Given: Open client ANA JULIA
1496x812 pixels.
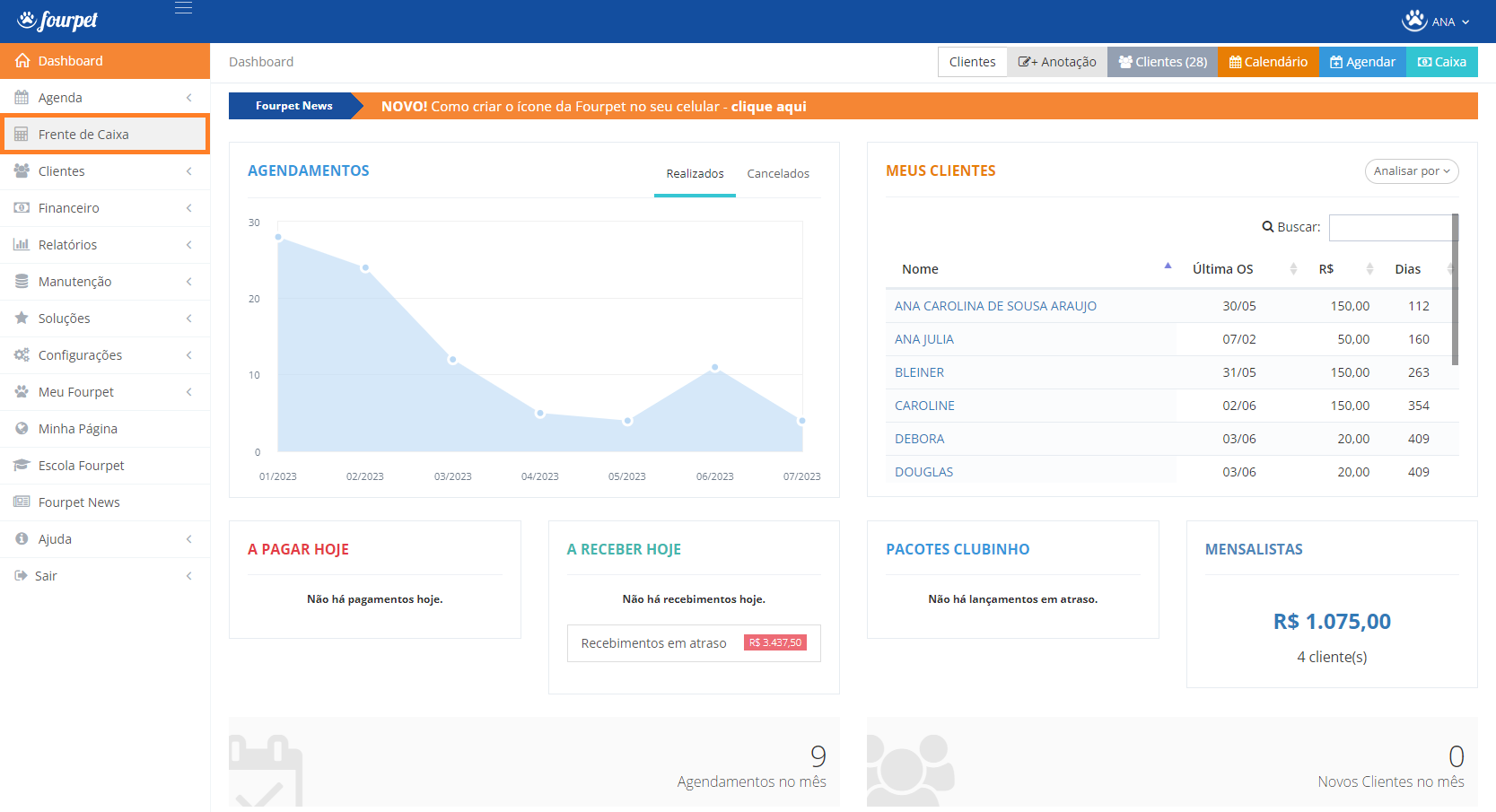Looking at the screenshot, I should point(923,339).
